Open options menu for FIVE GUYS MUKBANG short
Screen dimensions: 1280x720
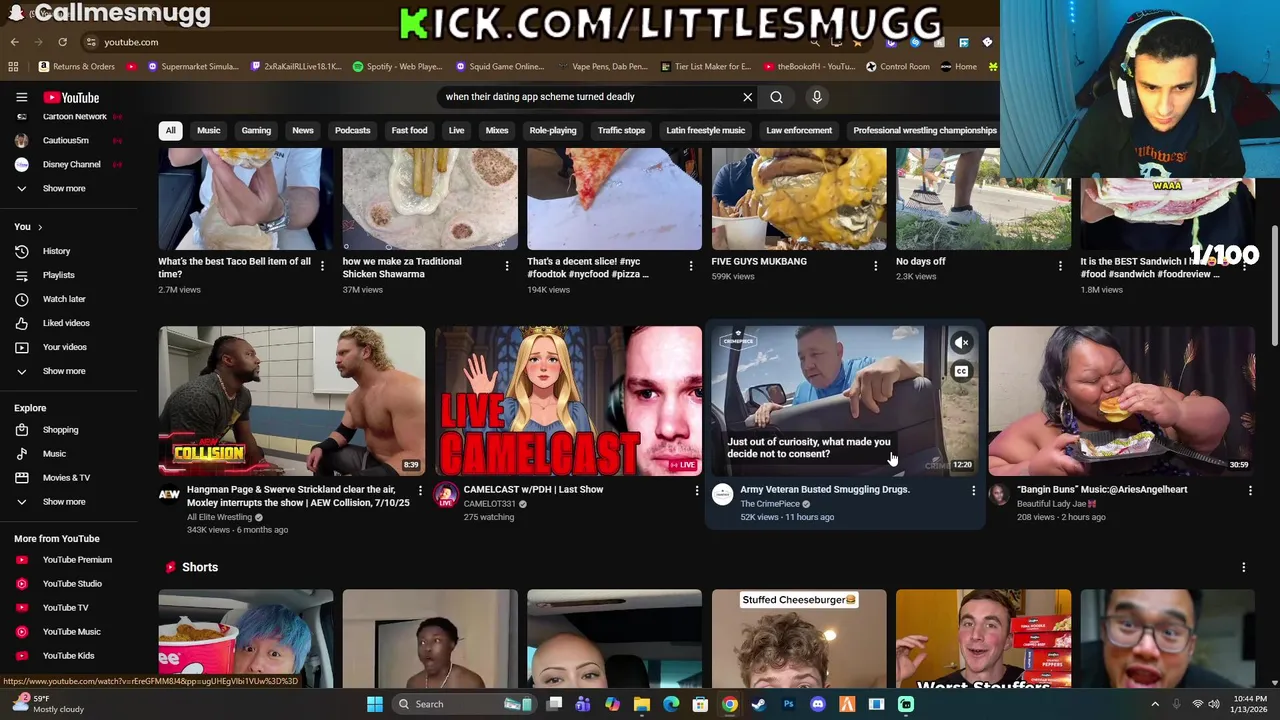876,266
